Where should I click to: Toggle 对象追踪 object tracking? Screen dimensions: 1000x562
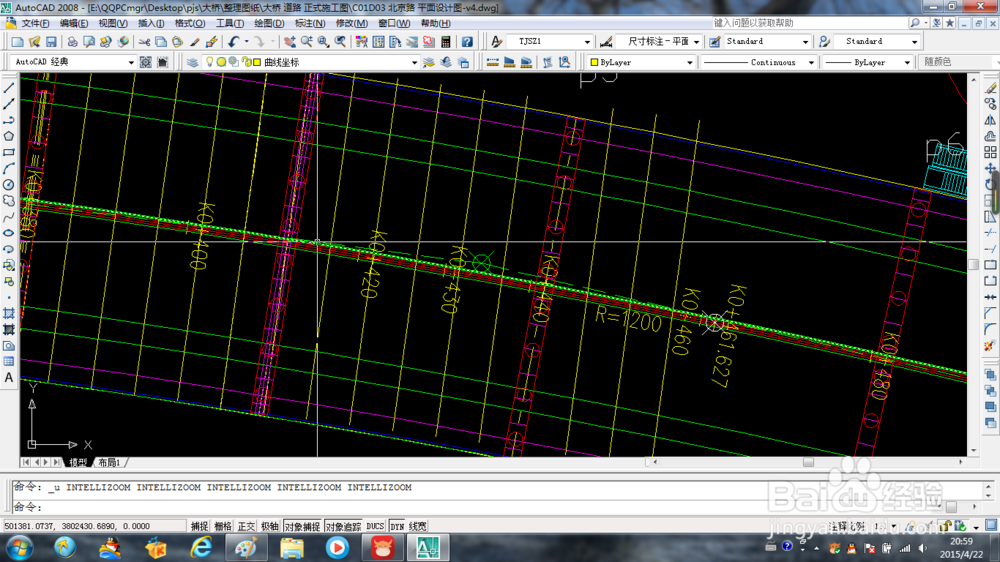pos(343,526)
